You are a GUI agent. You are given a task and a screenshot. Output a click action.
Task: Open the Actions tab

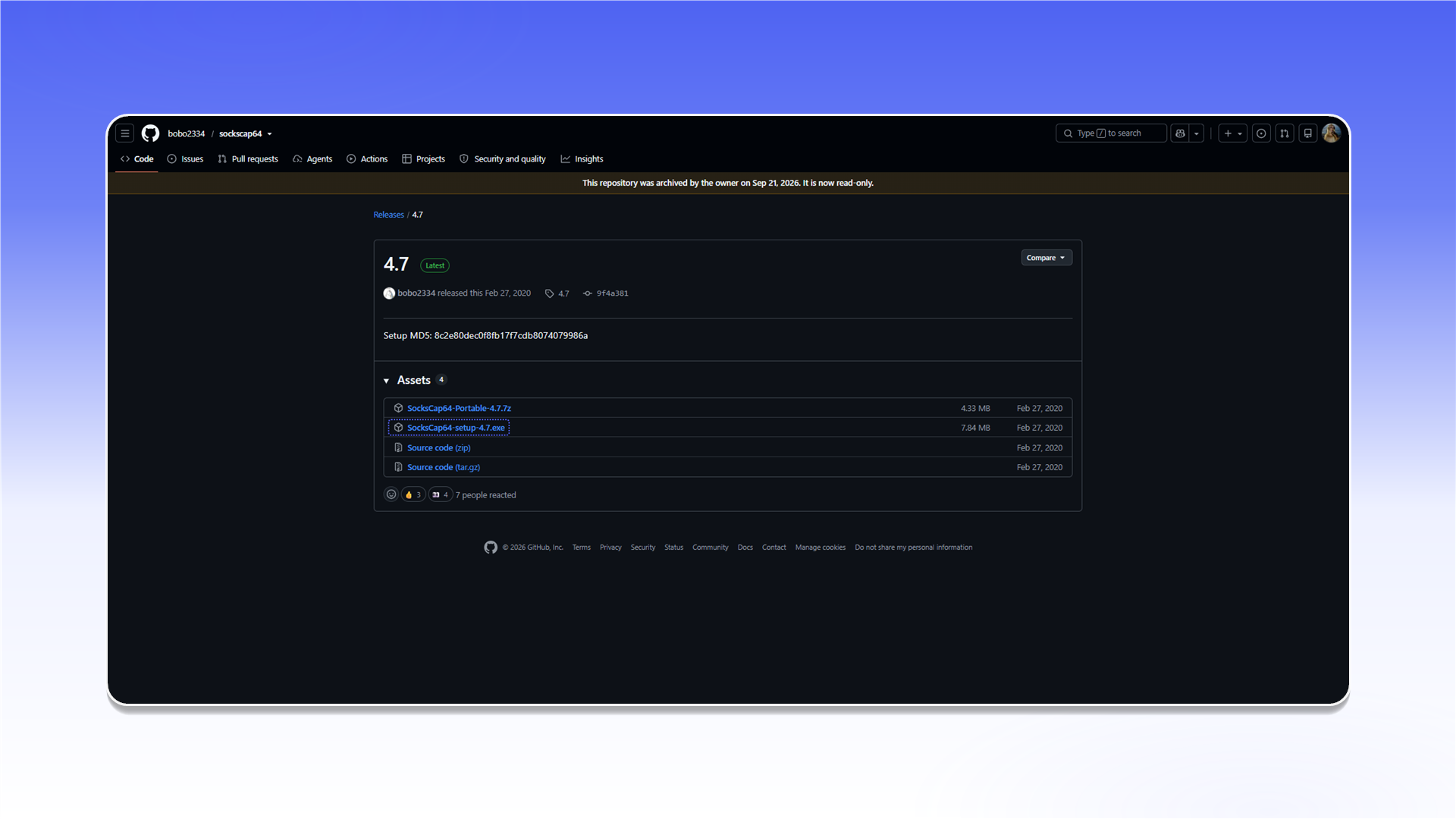pos(367,159)
